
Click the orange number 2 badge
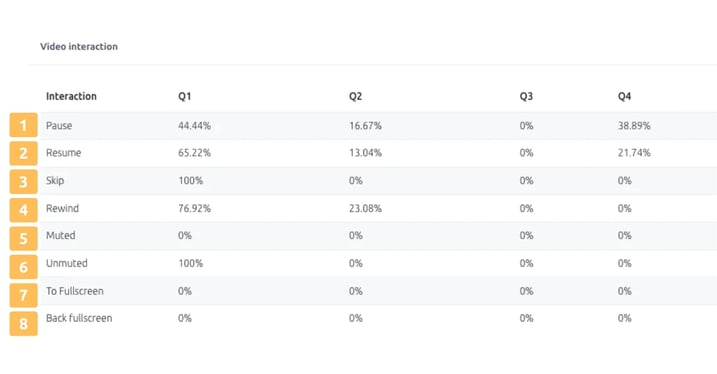(23, 153)
